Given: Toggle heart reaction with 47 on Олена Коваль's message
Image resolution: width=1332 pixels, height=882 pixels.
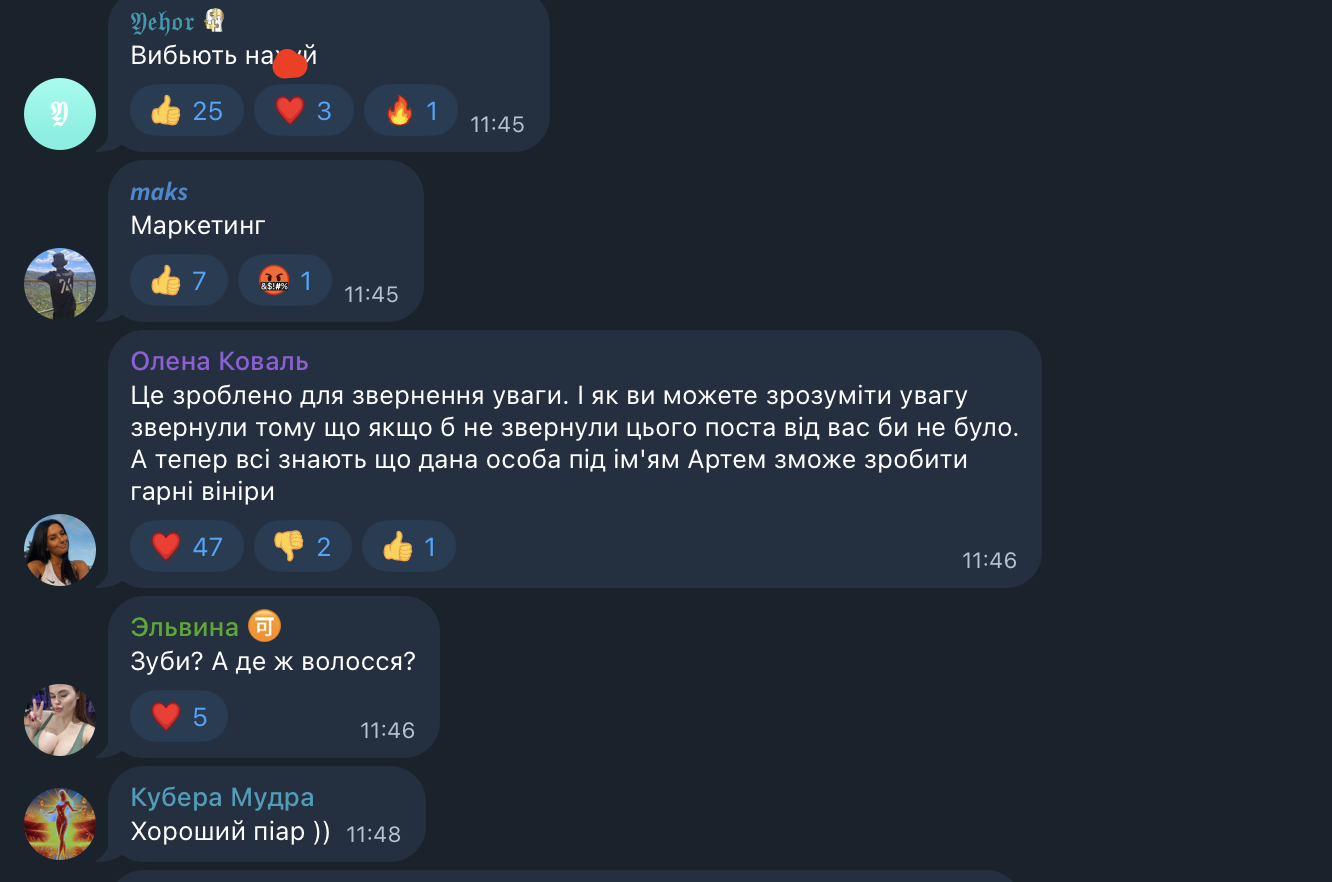Looking at the screenshot, I should (x=187, y=546).
